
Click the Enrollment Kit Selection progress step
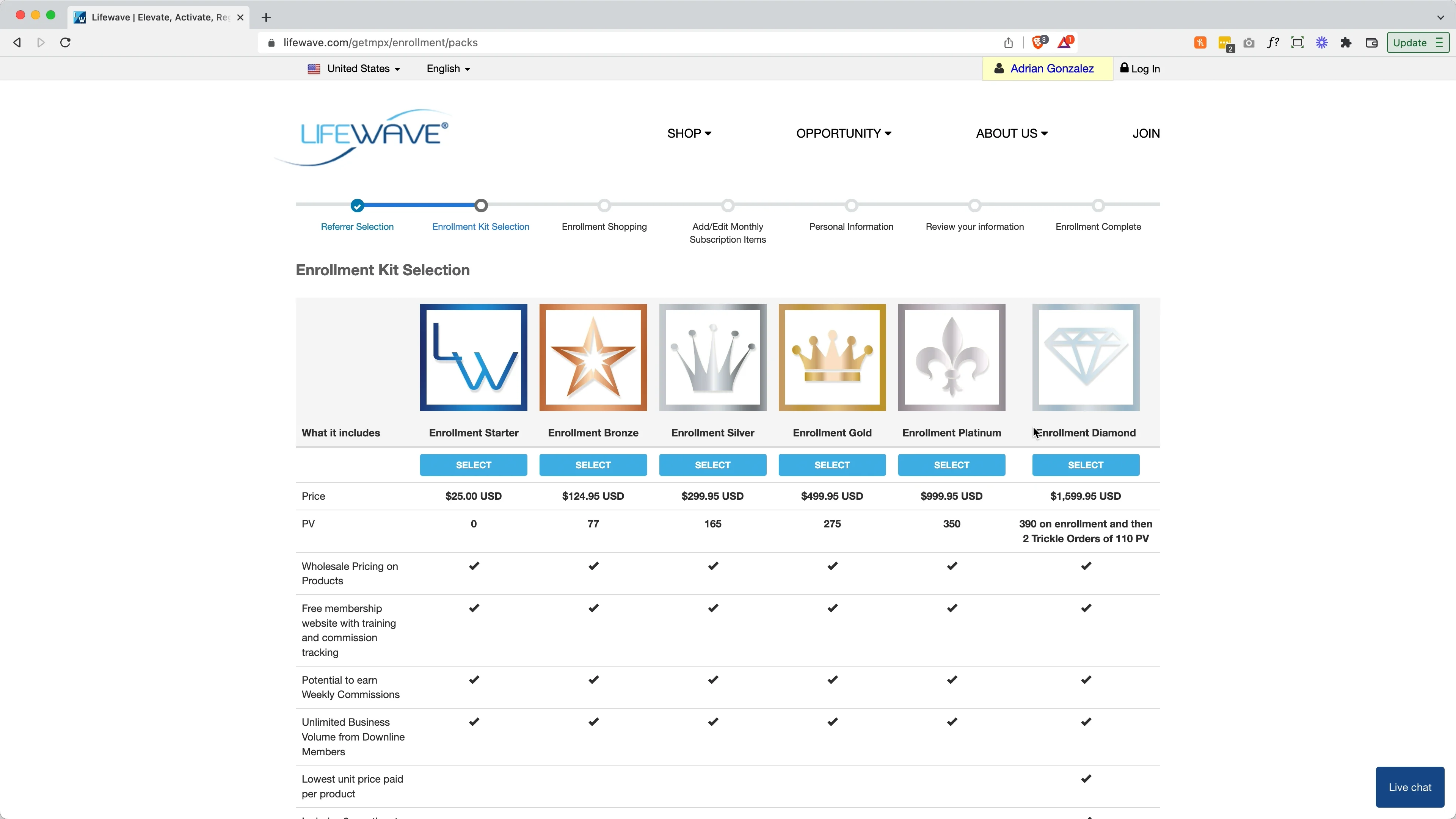pos(480,206)
